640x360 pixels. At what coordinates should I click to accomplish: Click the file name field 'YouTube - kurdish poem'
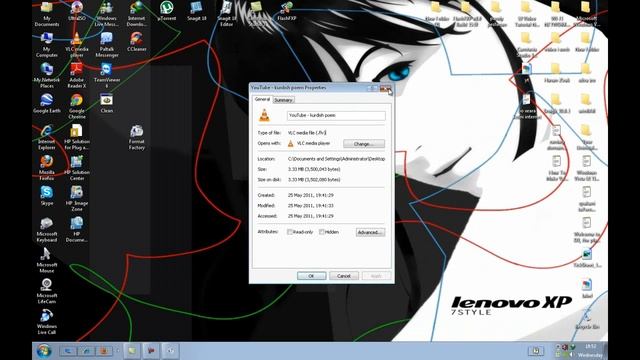pyautogui.click(x=336, y=116)
